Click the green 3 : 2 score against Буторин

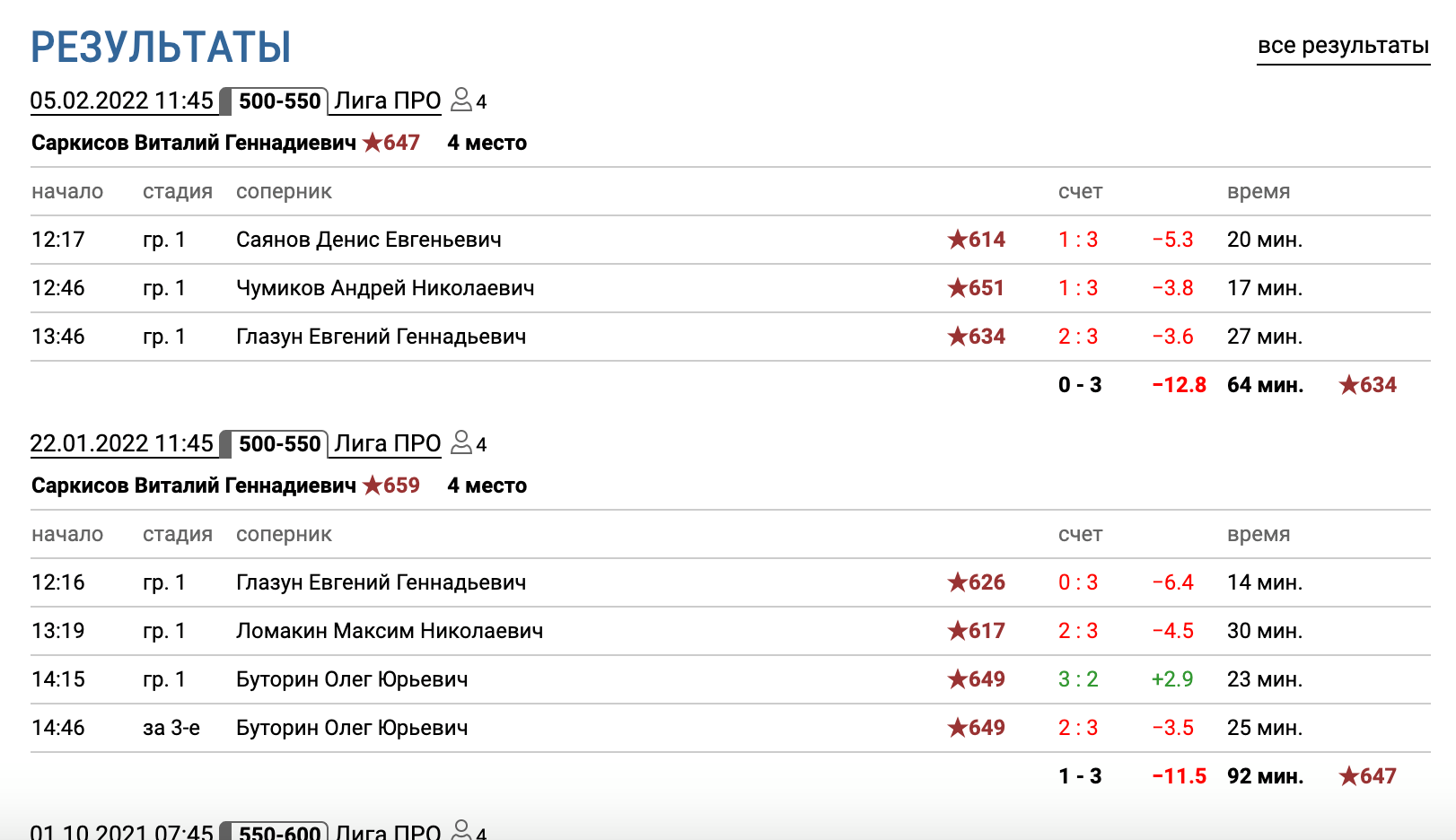point(1078,679)
